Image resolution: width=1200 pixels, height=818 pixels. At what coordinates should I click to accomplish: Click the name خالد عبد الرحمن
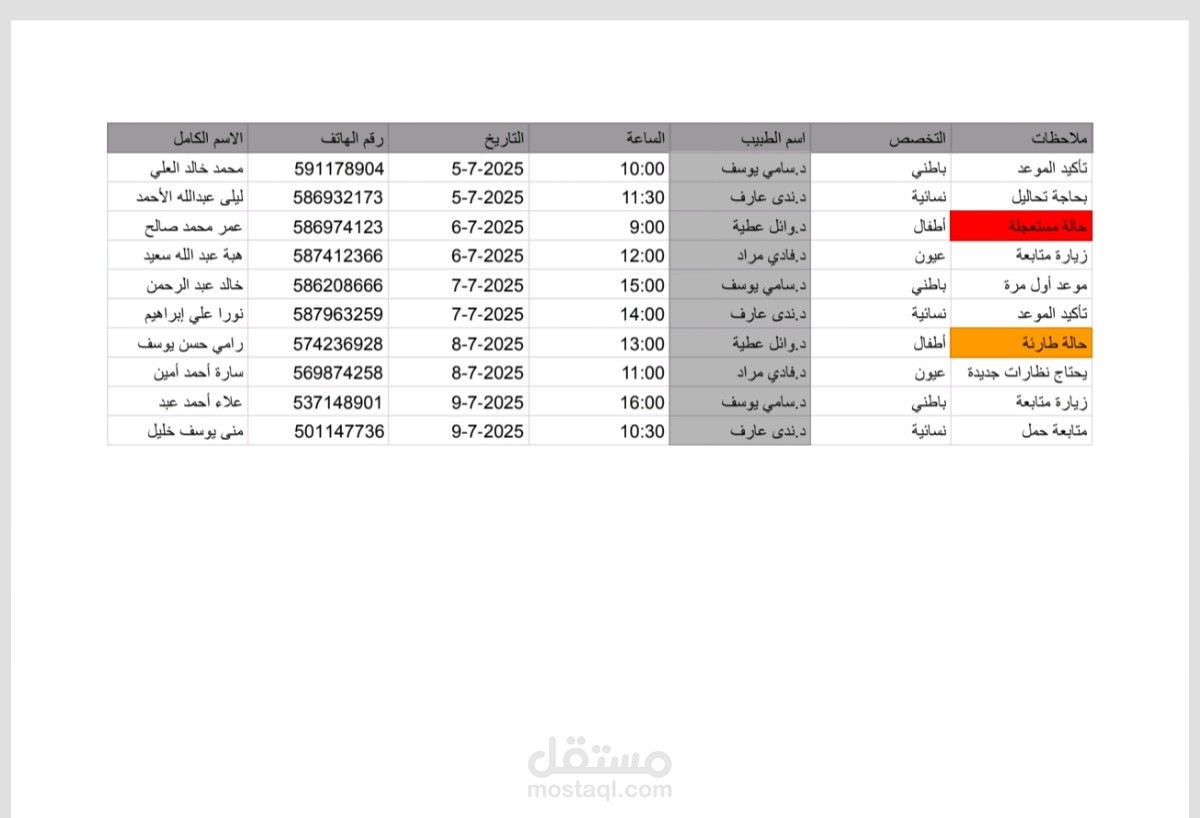click(x=195, y=285)
